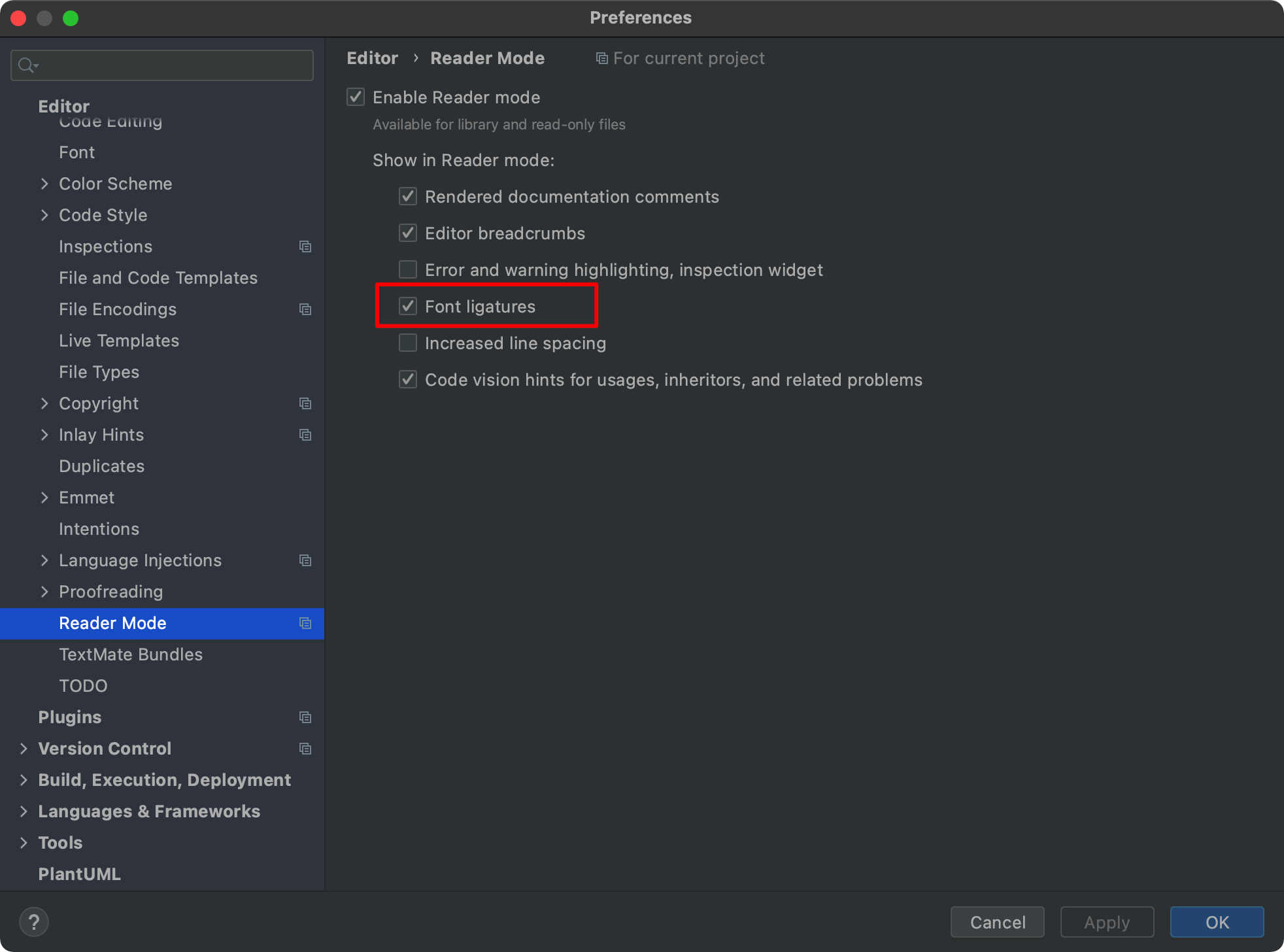Click the Version Control settings icon
Viewport: 1284px width, 952px height.
tap(306, 749)
